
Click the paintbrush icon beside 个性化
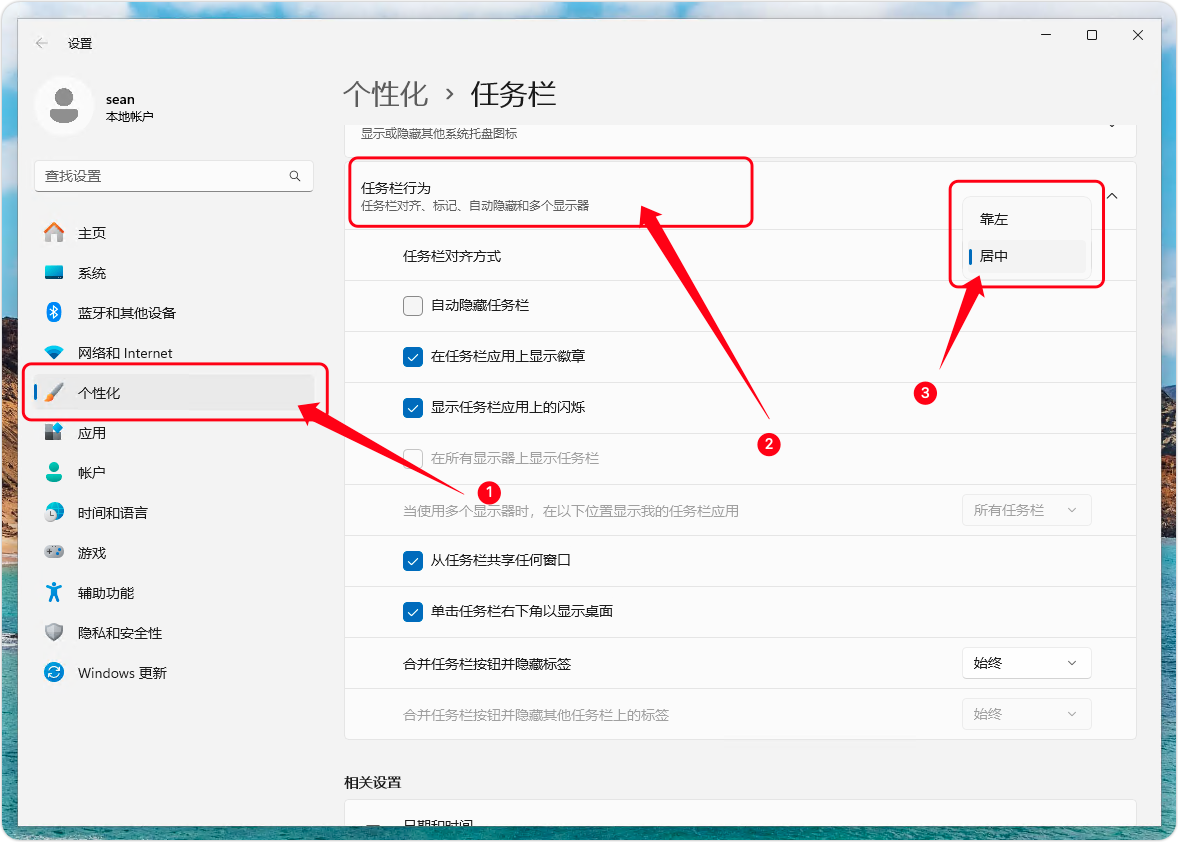click(x=54, y=392)
